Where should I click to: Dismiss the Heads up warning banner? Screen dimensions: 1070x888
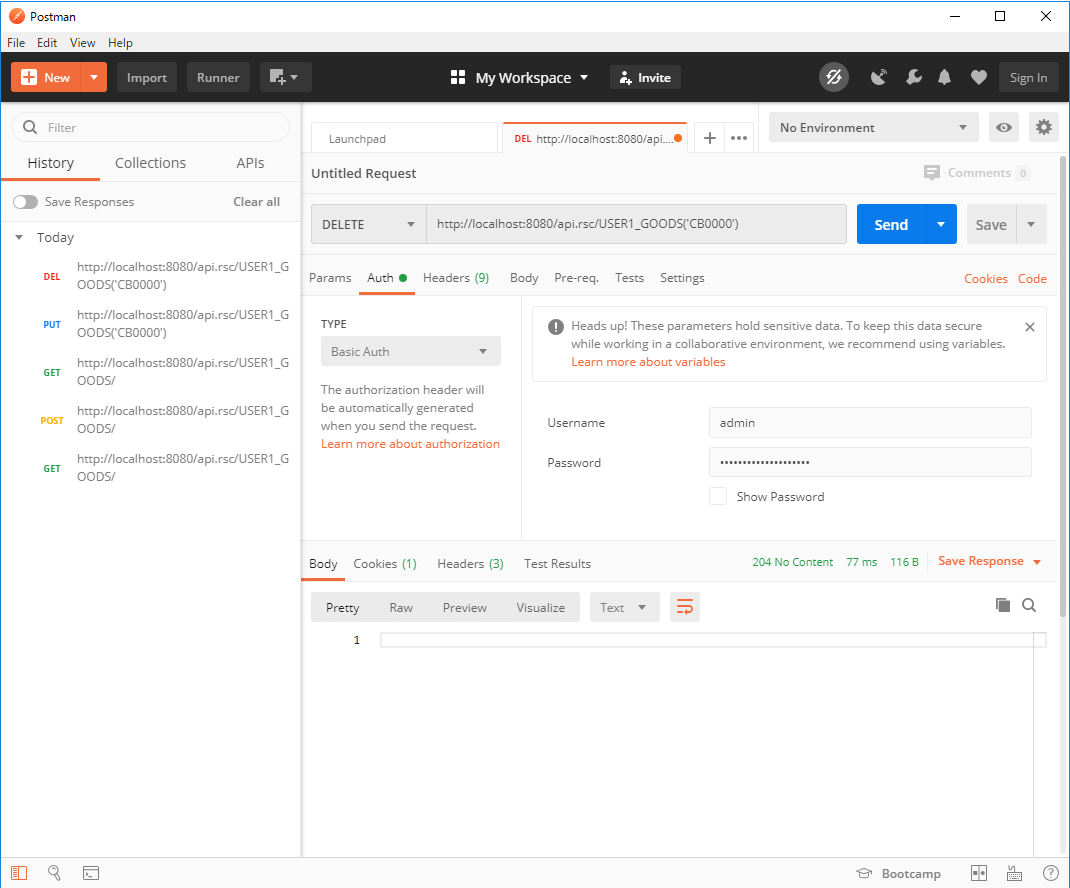point(1030,327)
